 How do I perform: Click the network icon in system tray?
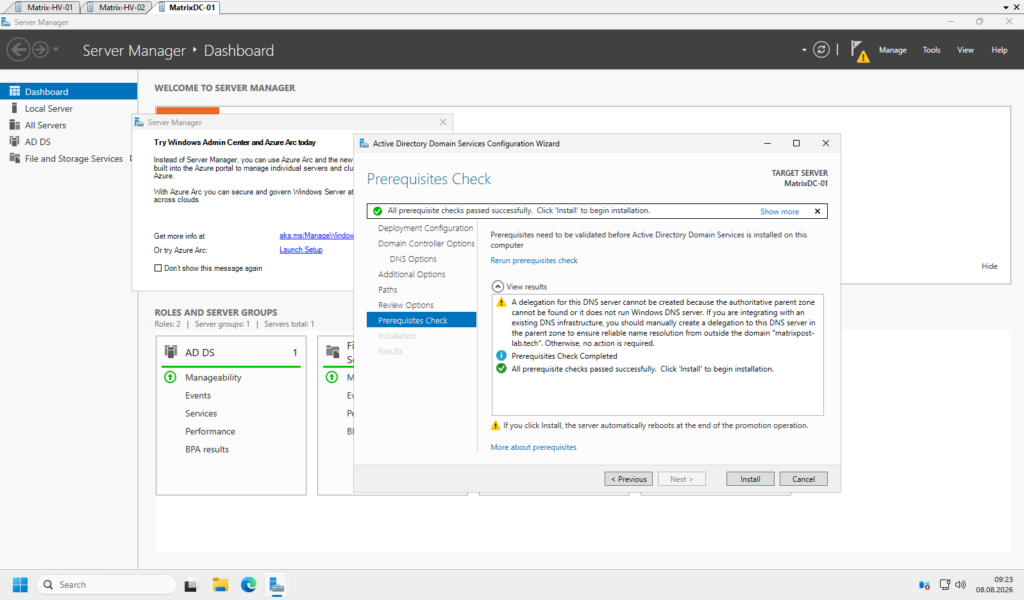pyautogui.click(x=944, y=585)
